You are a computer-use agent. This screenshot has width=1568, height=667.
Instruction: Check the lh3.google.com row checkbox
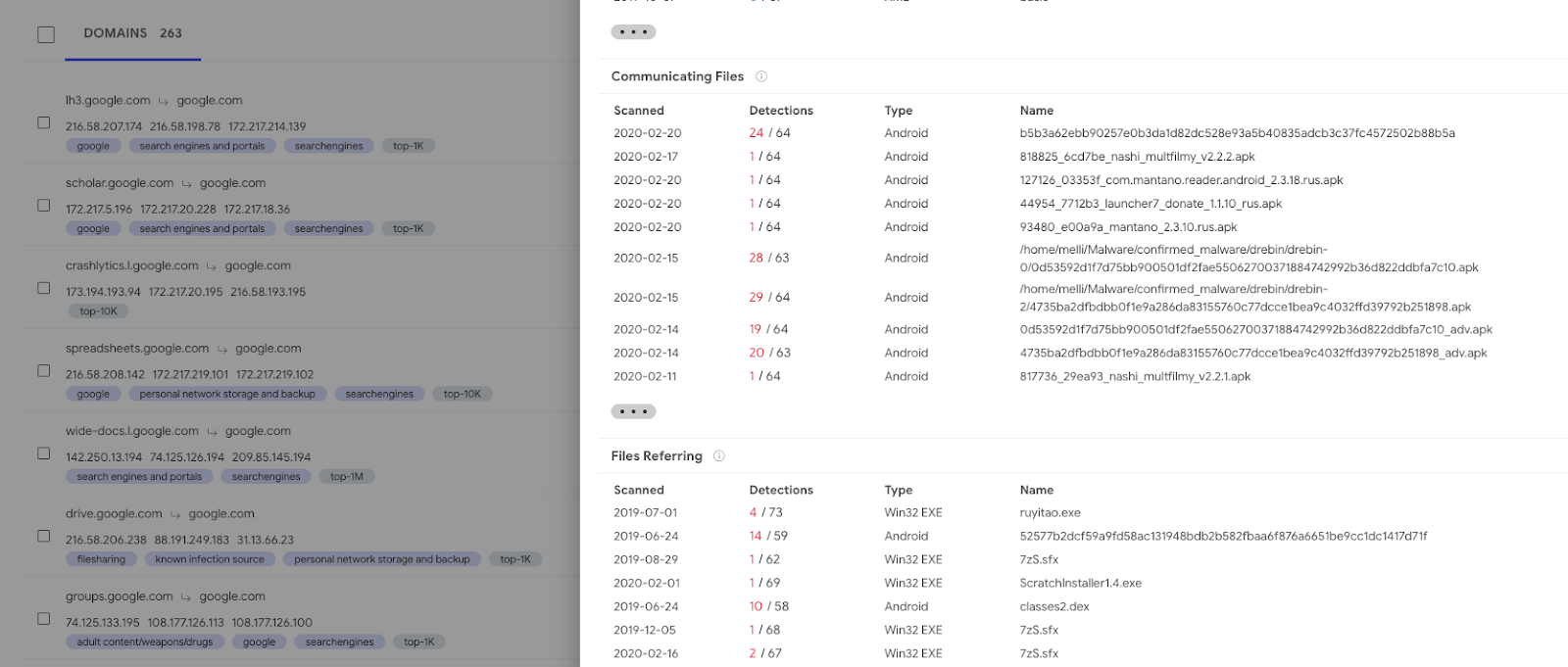pos(43,122)
